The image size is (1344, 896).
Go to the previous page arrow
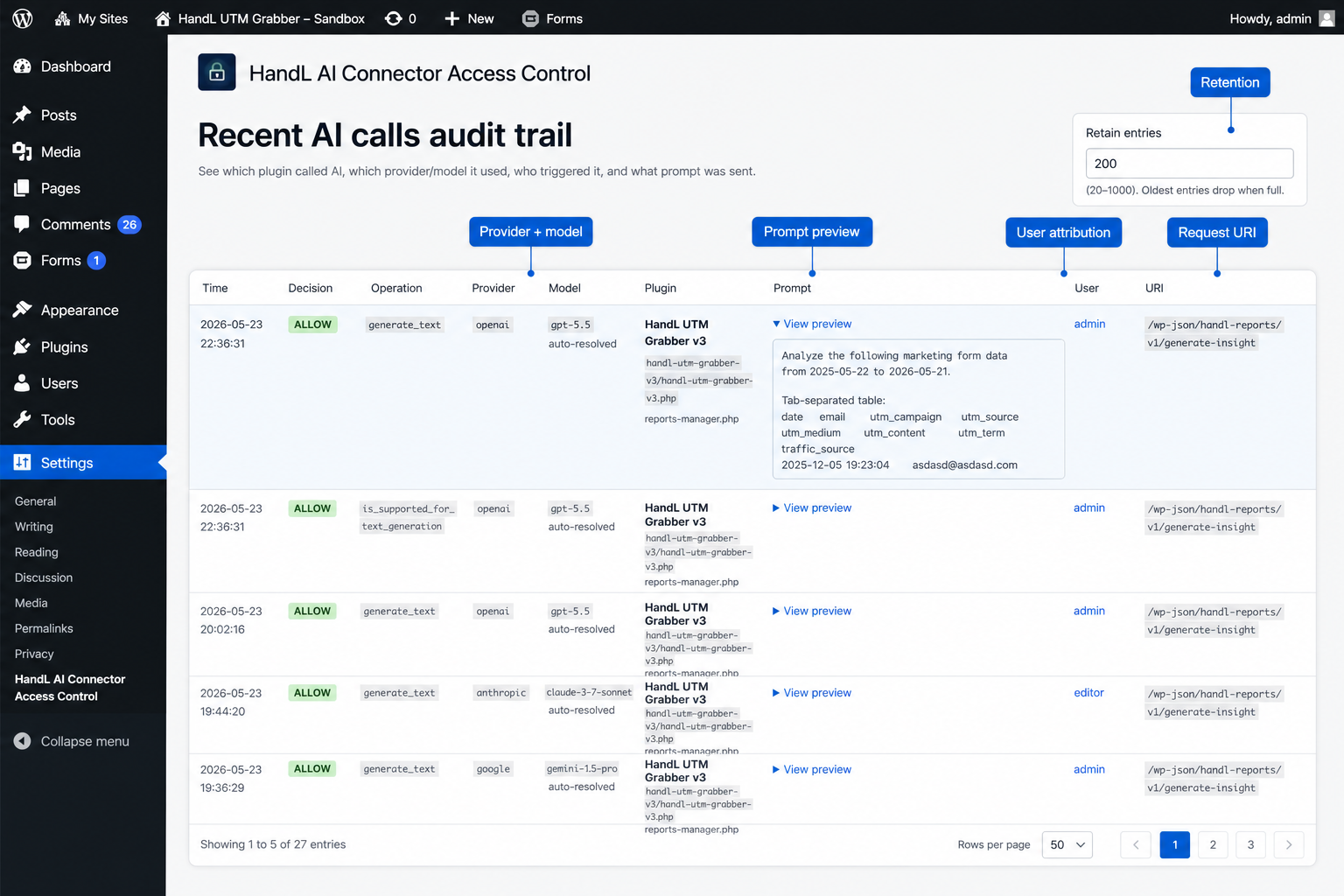1136,844
